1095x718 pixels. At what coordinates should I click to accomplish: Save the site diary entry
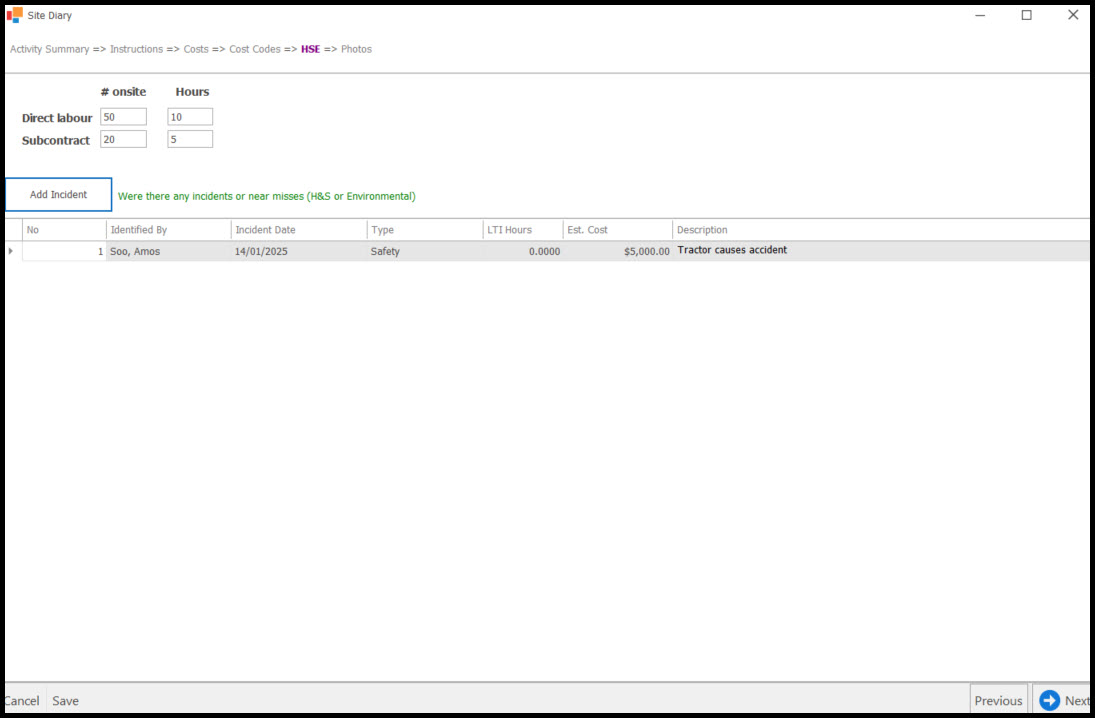click(66, 700)
